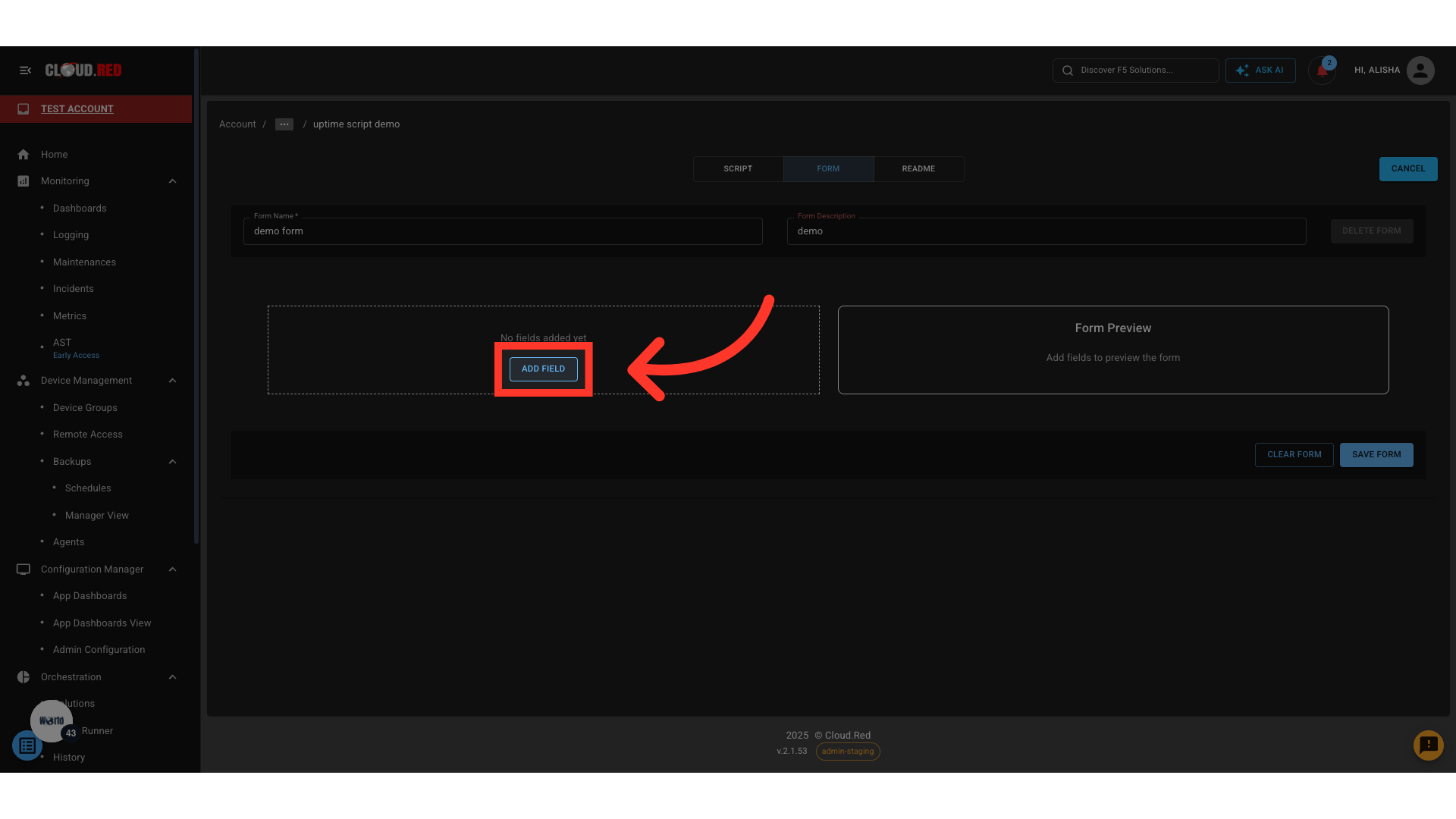Viewport: 1456px width, 819px height.
Task: Open the user profile avatar
Action: click(x=1420, y=71)
